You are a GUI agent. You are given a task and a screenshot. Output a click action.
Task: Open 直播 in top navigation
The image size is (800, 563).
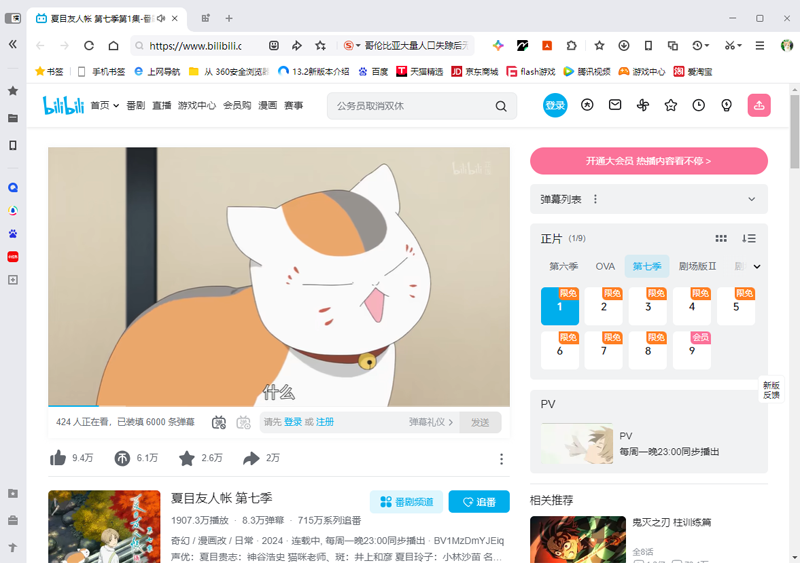click(x=162, y=106)
